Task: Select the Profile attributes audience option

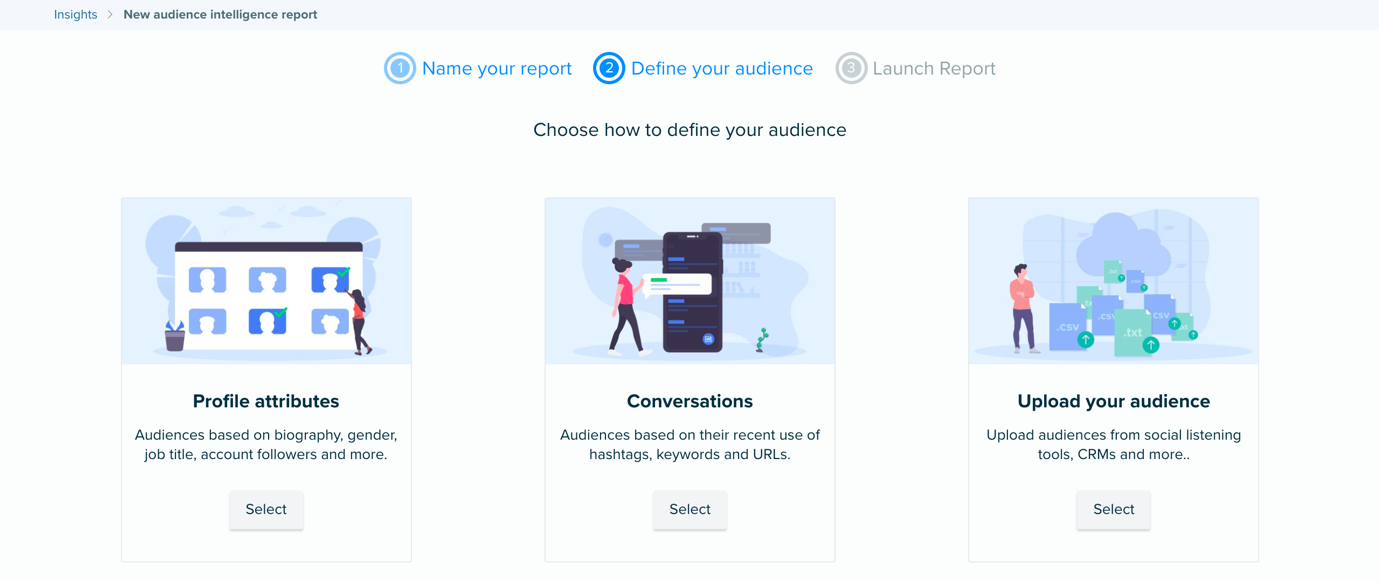Action: pyautogui.click(x=266, y=510)
